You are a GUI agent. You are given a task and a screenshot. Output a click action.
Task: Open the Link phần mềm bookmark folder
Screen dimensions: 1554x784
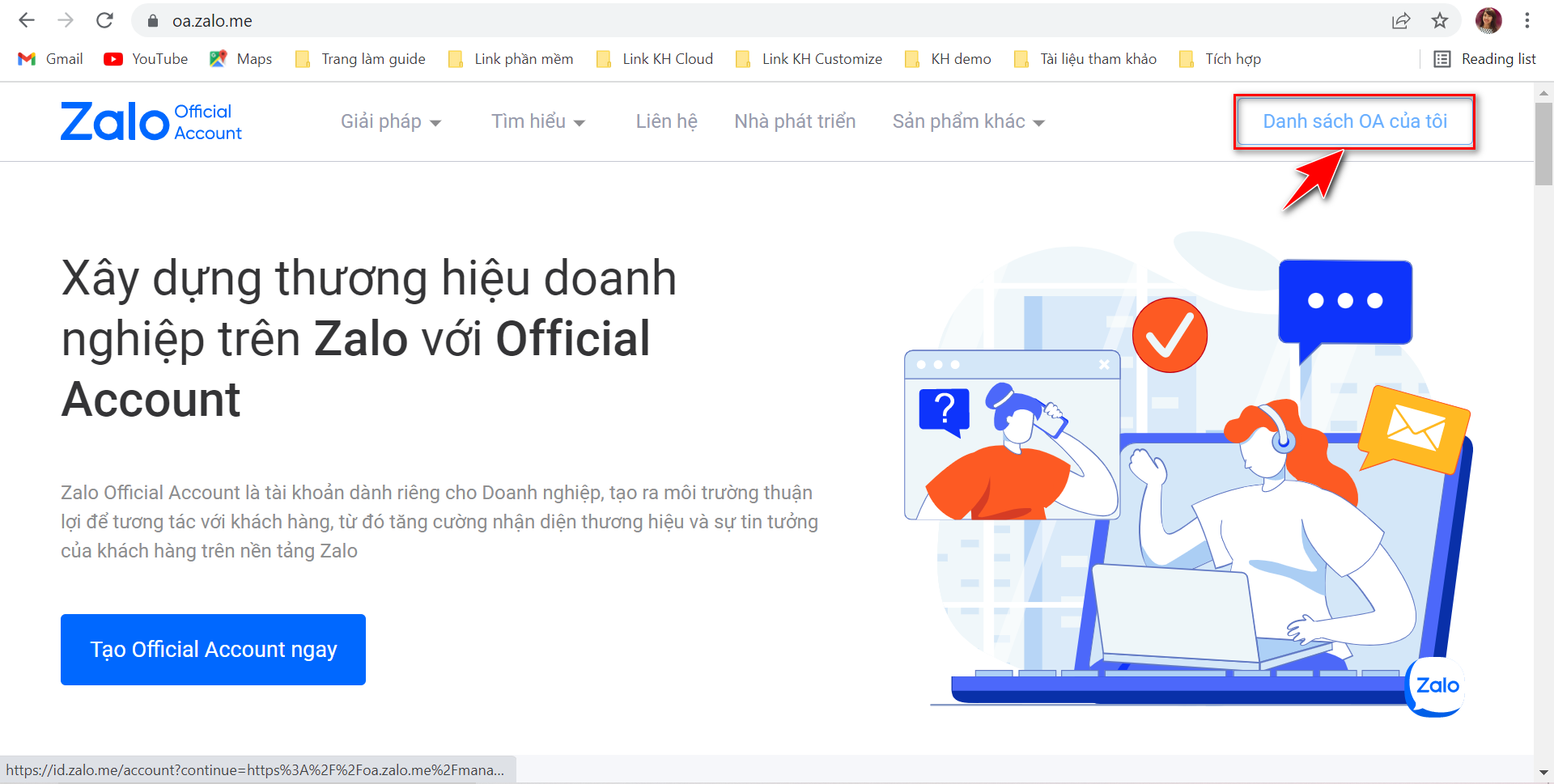511,59
